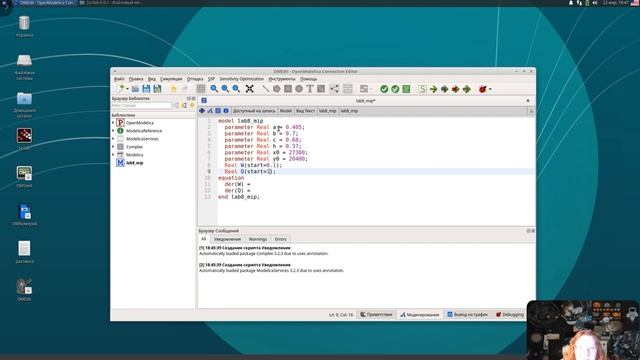Click the 'equation' keyword in the editor

coord(231,178)
